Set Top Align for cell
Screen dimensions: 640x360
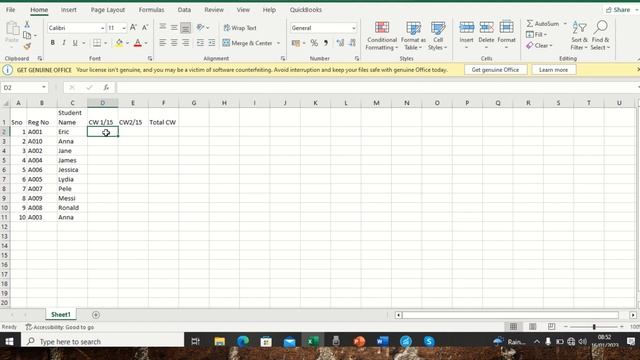pos(162,27)
